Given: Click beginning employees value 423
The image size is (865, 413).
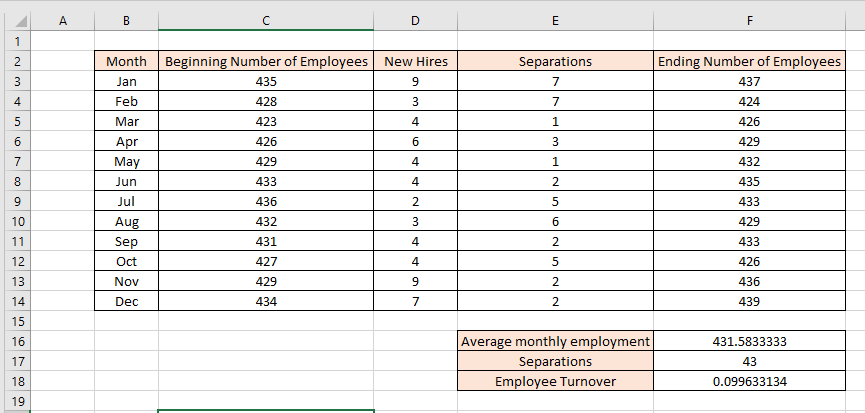Looking at the screenshot, I should (x=266, y=121).
